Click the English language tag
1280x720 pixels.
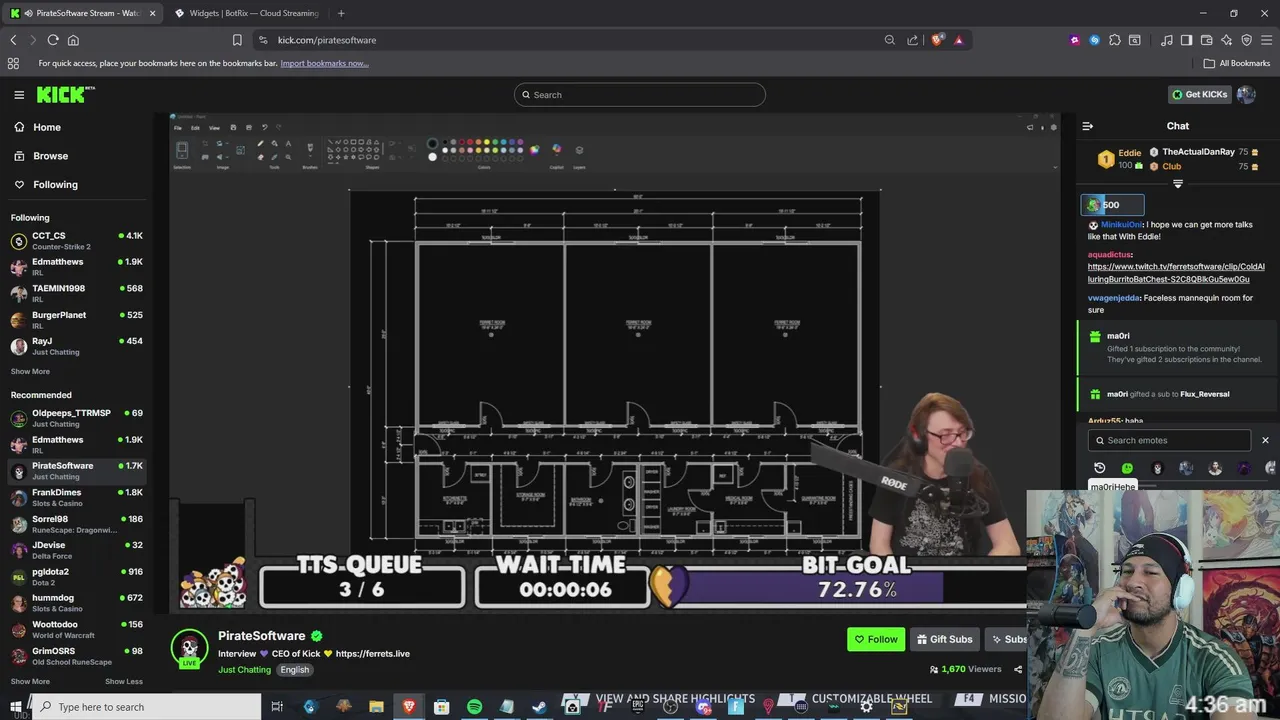coord(294,670)
